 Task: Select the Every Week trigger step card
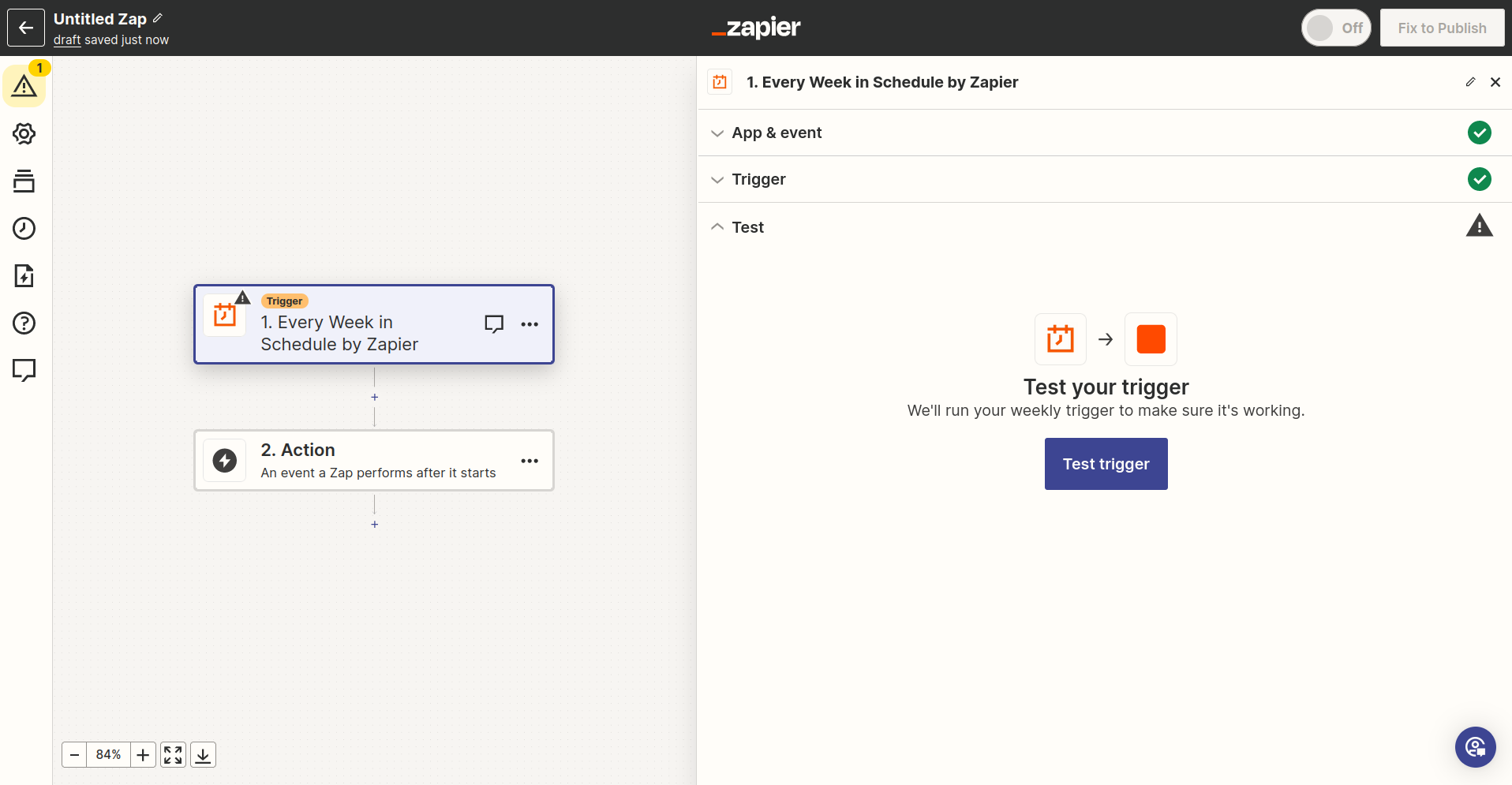pyautogui.click(x=374, y=324)
